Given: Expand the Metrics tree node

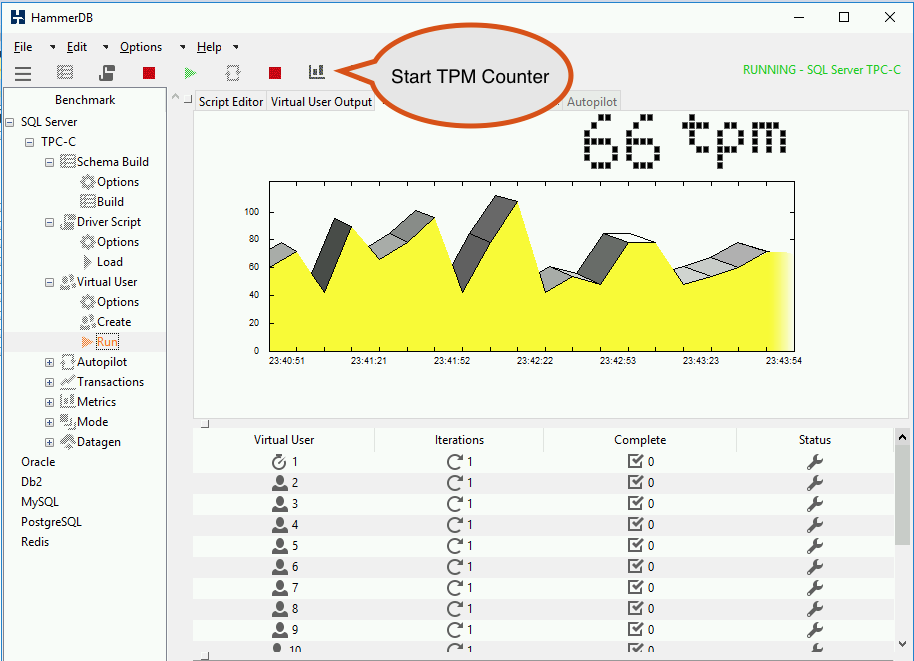Looking at the screenshot, I should 50,402.
